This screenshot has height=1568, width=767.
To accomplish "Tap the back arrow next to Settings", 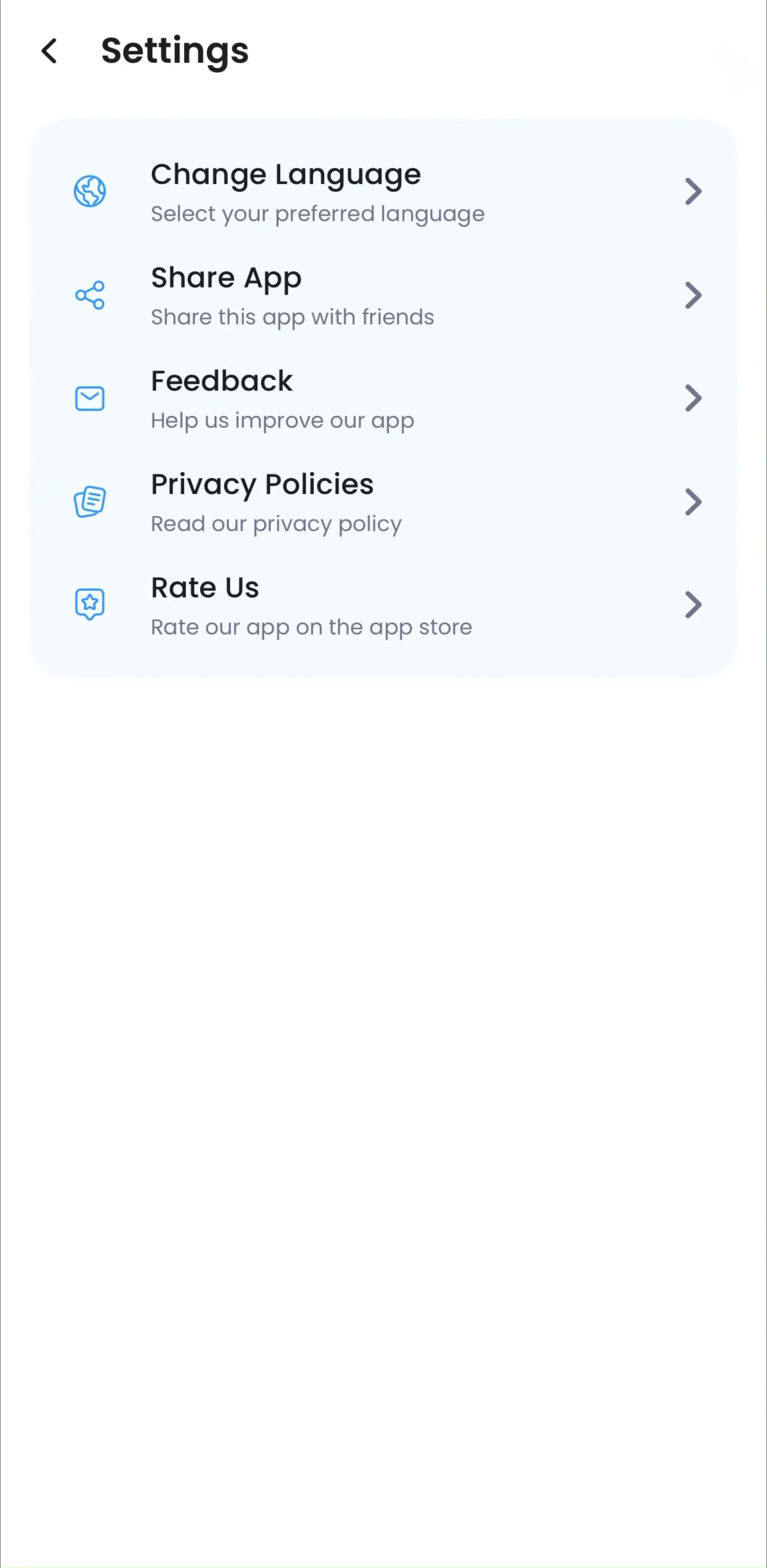I will (x=49, y=50).
